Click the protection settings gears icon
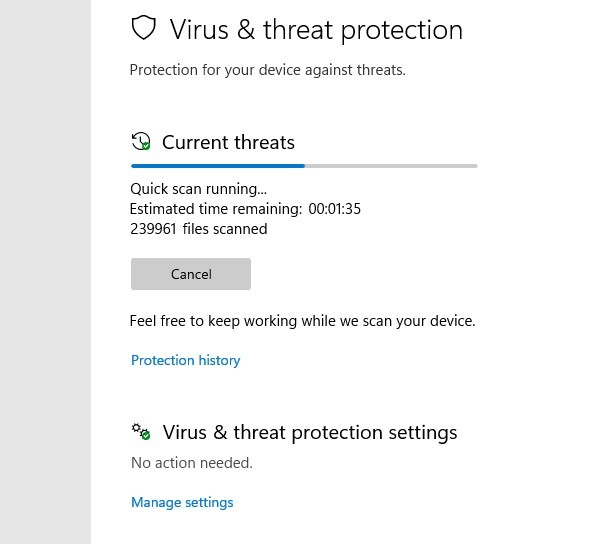This screenshot has height=544, width=605. coord(141,432)
